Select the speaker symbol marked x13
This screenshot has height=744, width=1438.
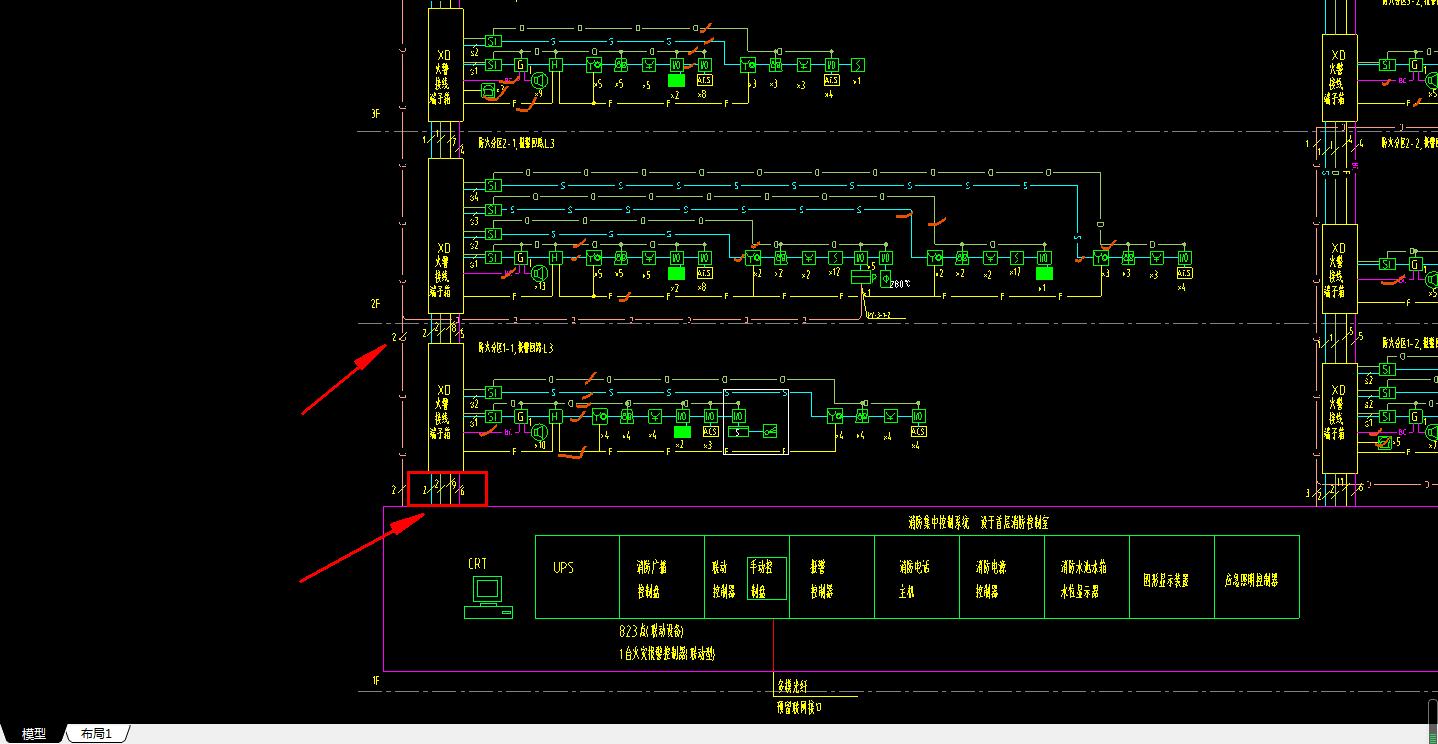point(537,272)
